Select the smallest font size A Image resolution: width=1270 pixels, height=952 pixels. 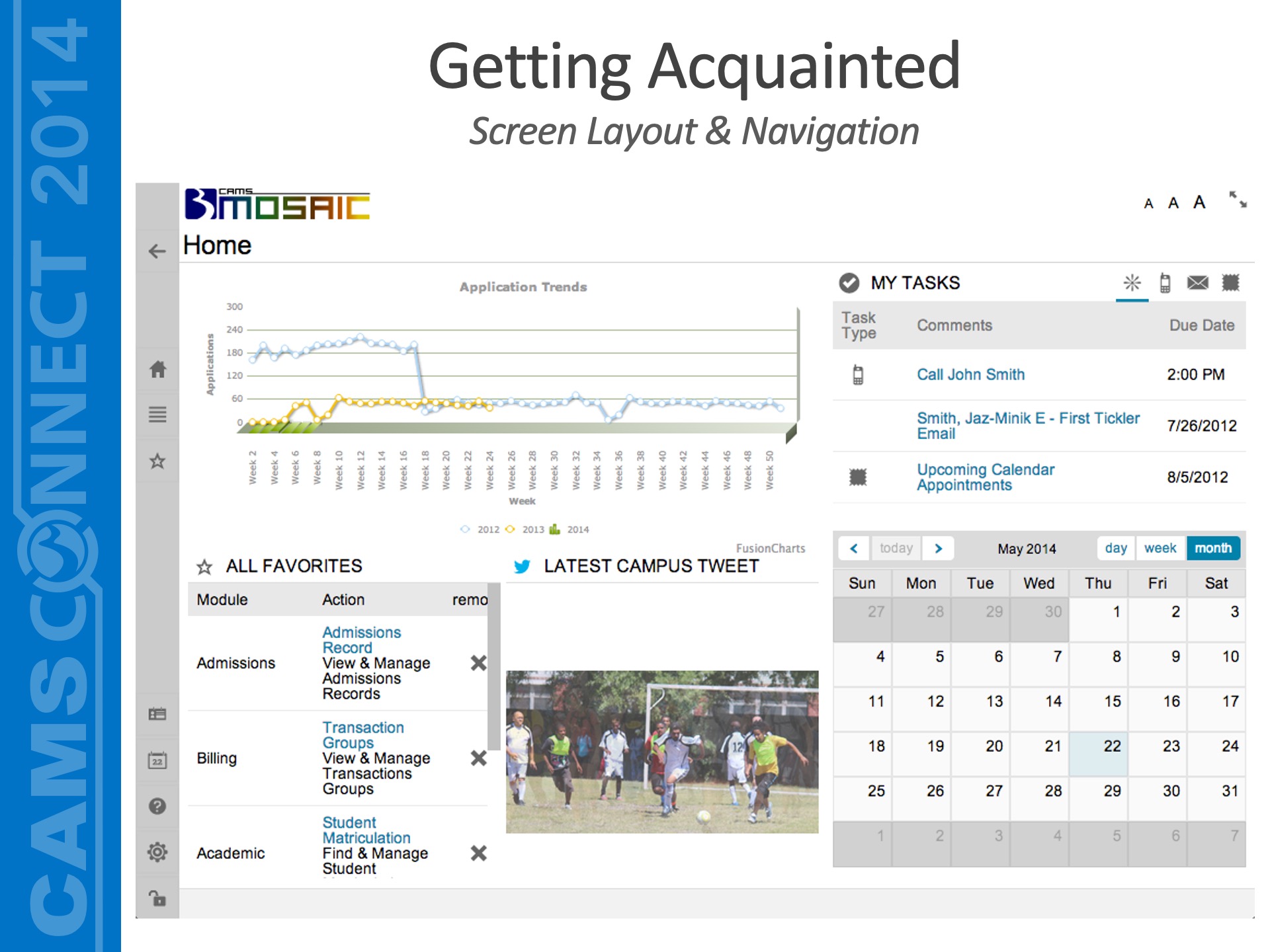(x=1148, y=204)
